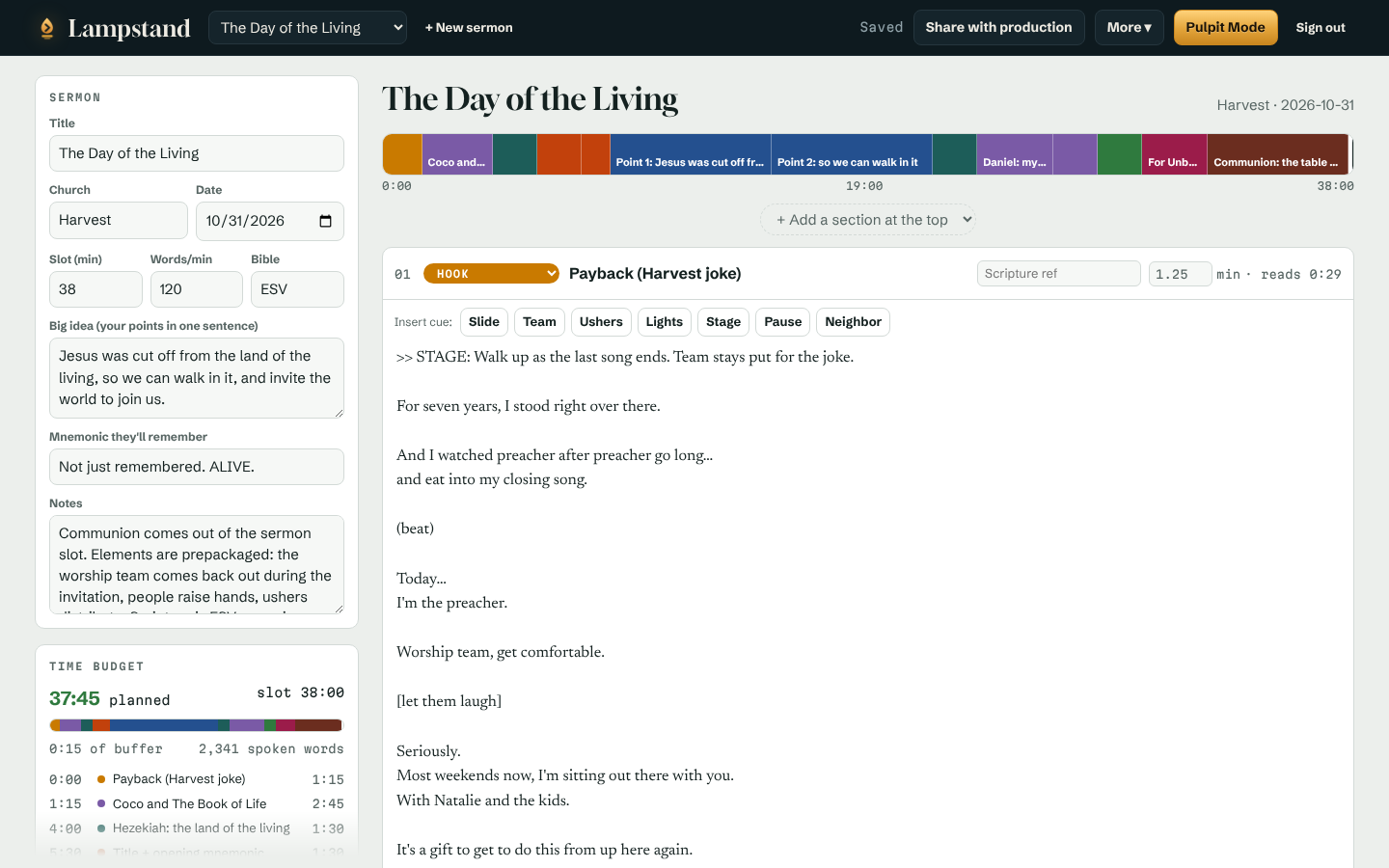Click the Church input field
The height and width of the screenshot is (868, 1389).
pos(119,220)
